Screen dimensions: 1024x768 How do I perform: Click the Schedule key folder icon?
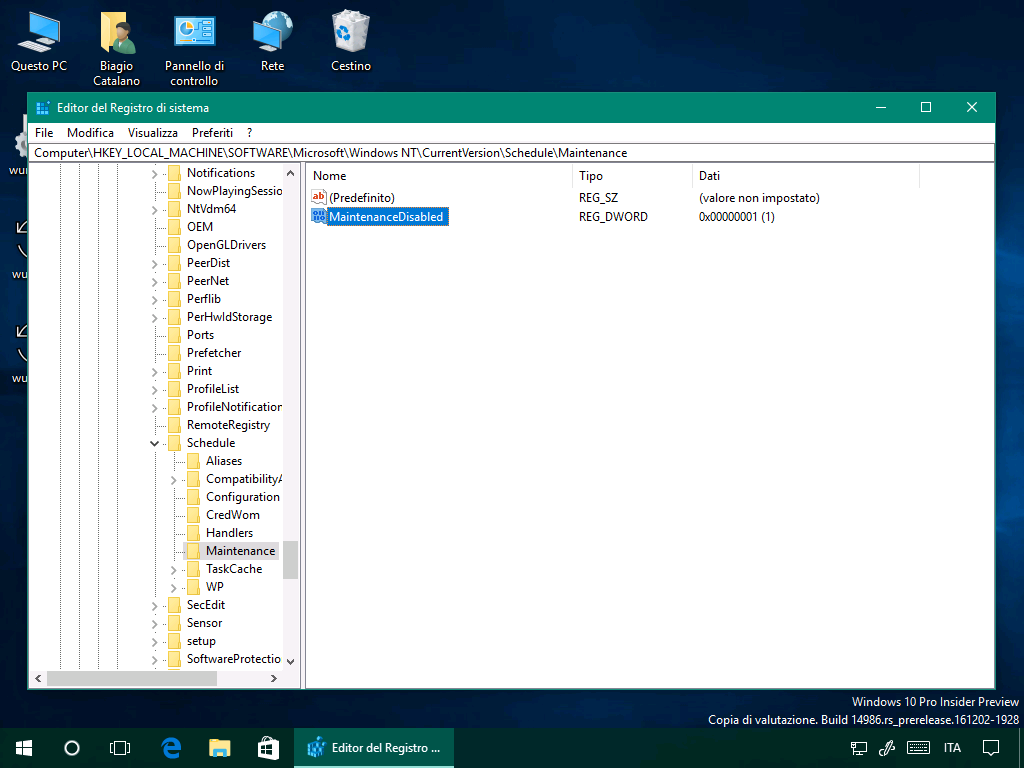(x=174, y=443)
